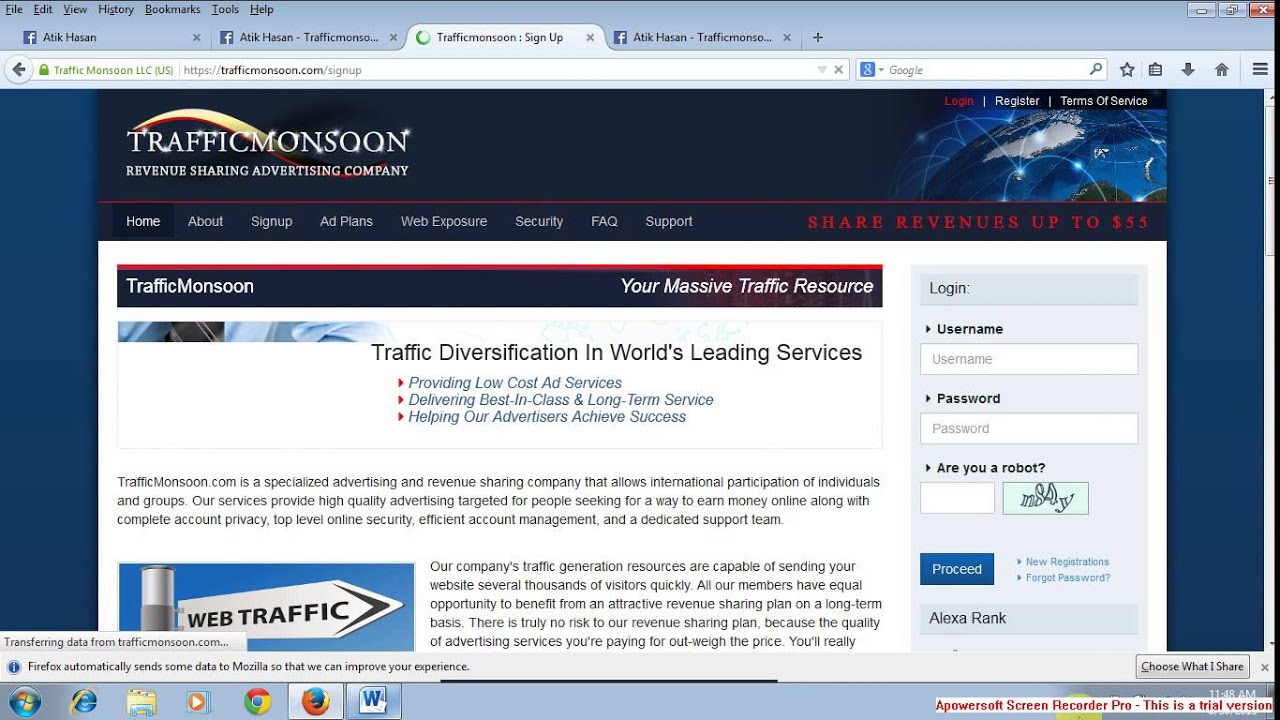The image size is (1280, 720).
Task: Open Terms Of Service link
Action: 1103,101
